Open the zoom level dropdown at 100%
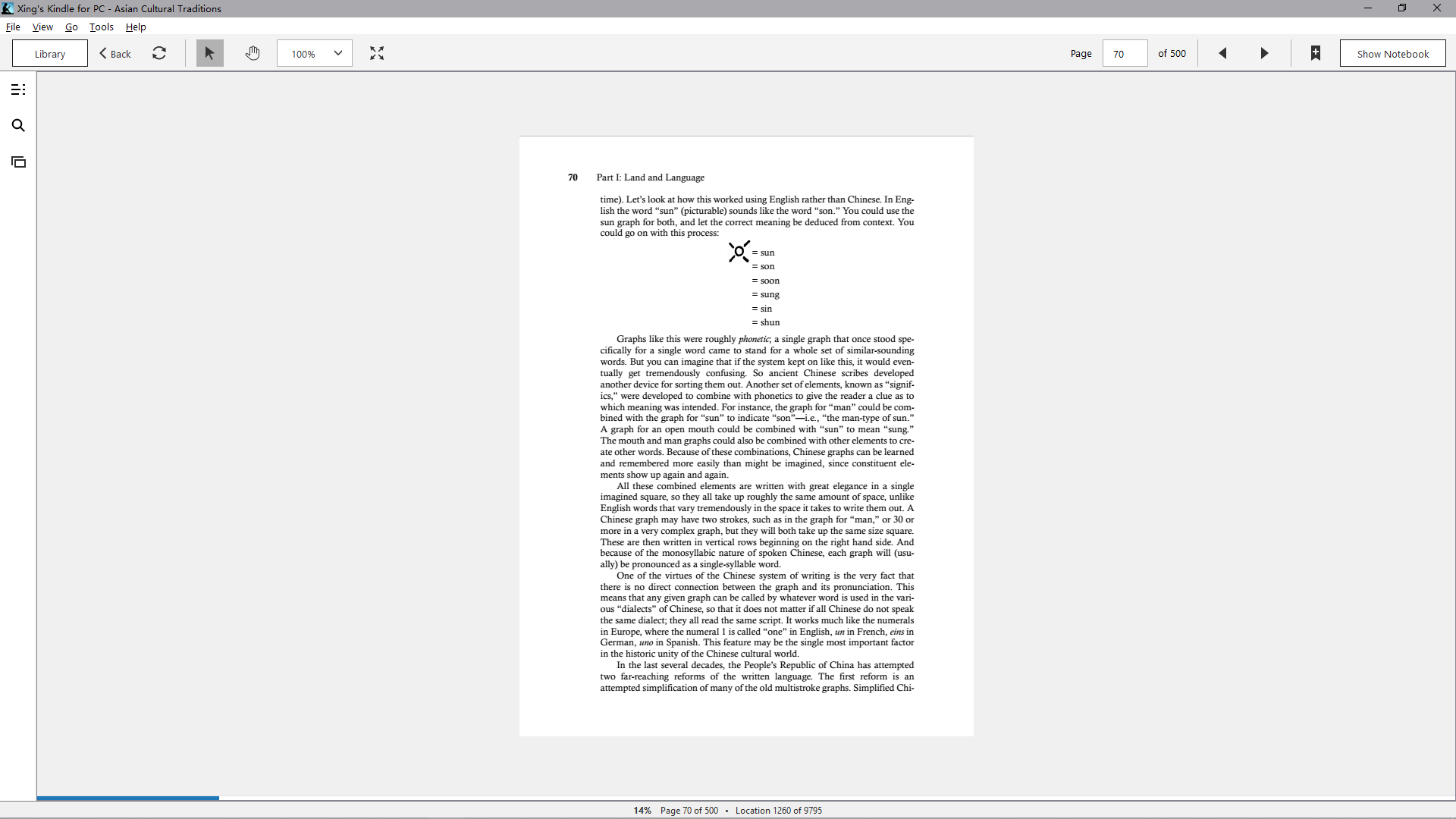The width and height of the screenshot is (1456, 819). [315, 53]
